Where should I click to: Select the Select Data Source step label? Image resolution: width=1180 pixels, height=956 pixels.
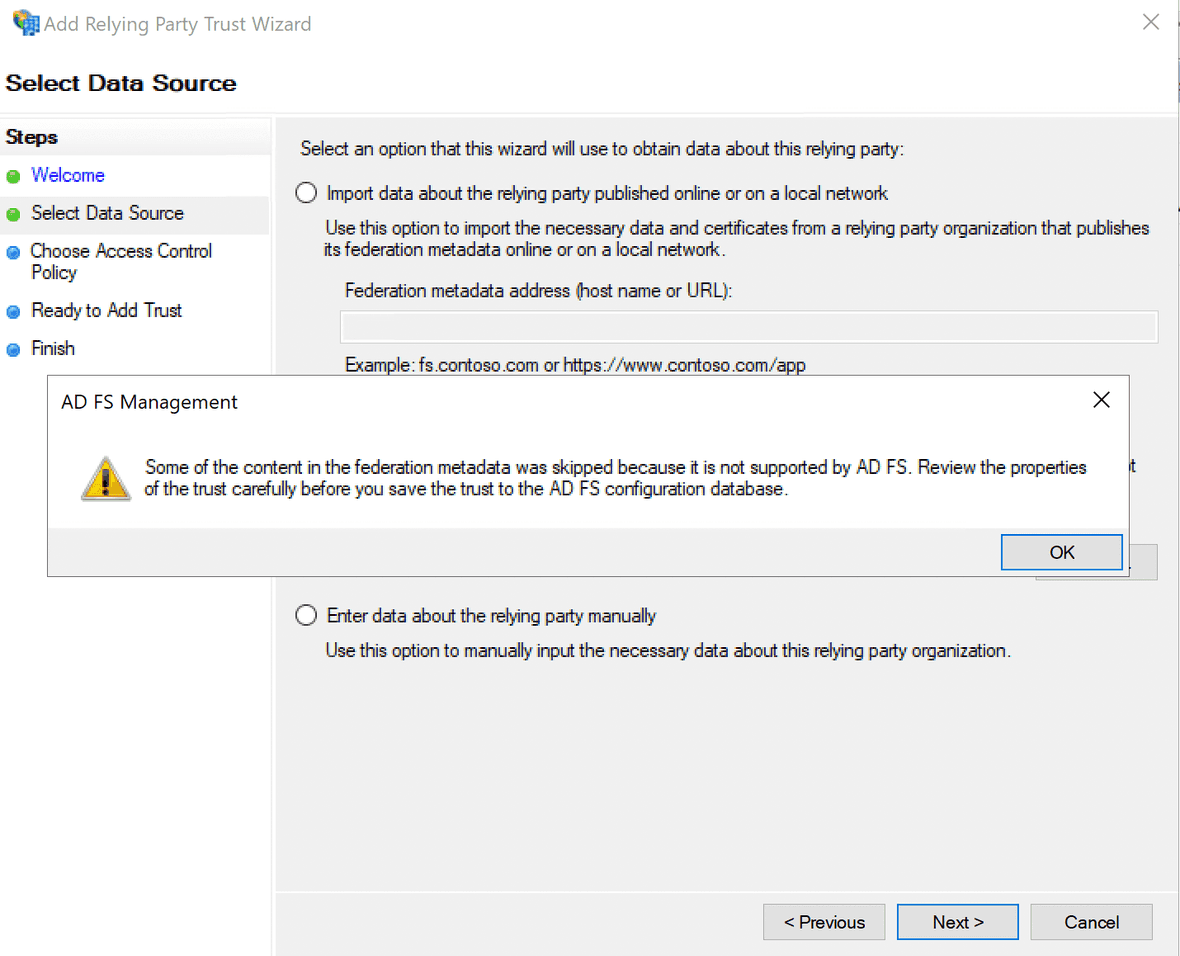(107, 213)
